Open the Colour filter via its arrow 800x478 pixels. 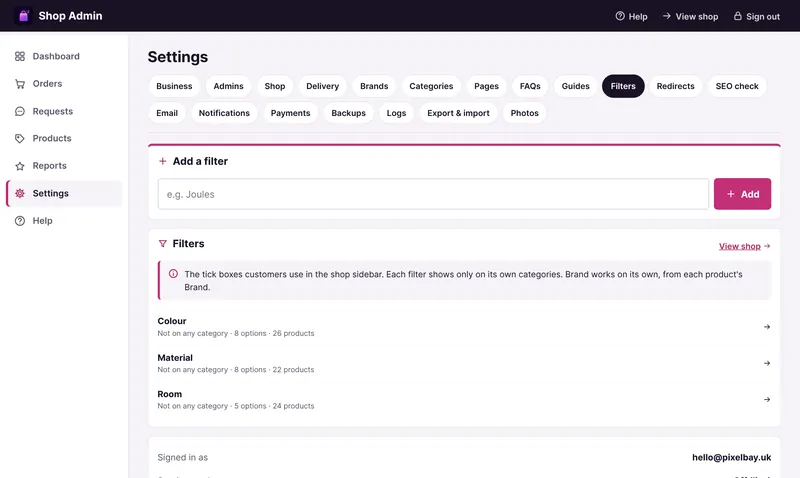[767, 327]
